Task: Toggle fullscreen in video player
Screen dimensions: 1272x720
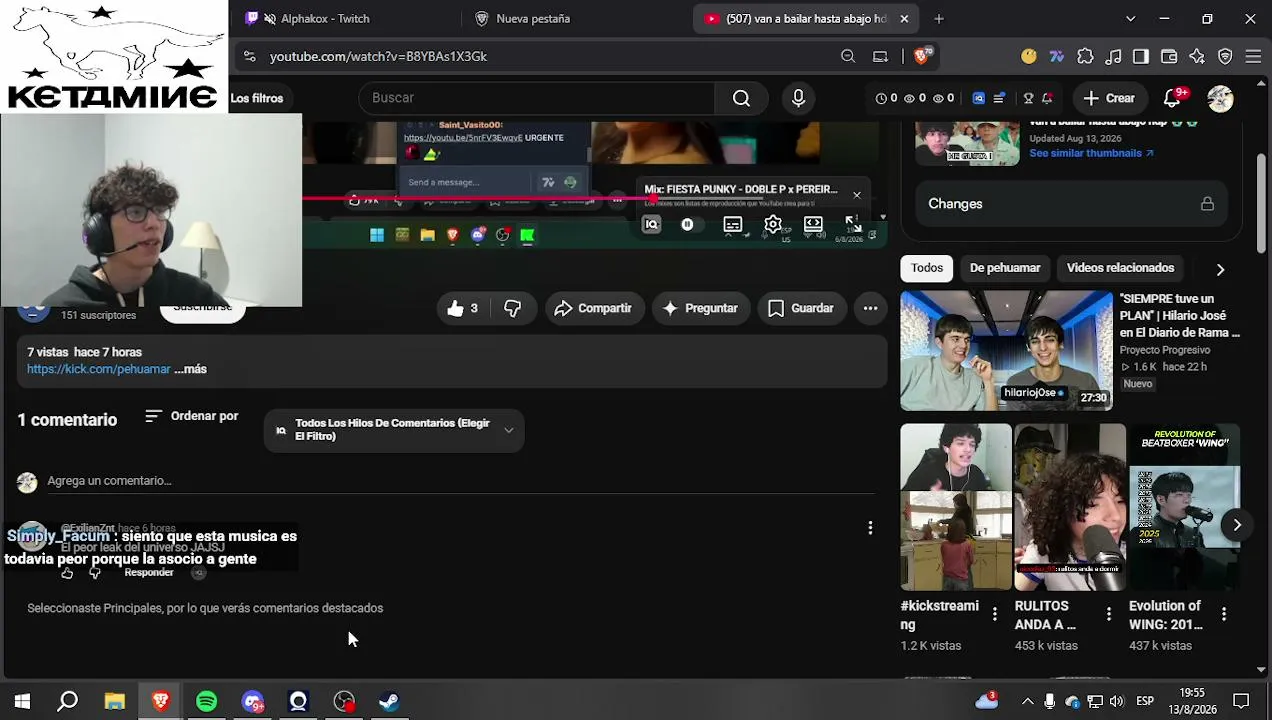Action: click(x=852, y=223)
